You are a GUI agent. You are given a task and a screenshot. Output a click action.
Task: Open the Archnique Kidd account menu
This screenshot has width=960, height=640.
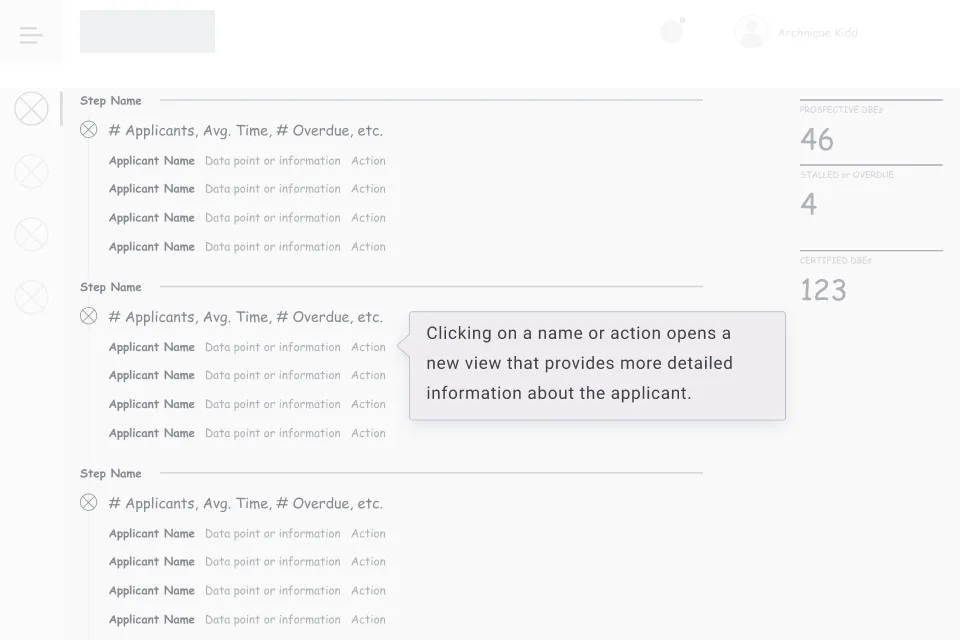[817, 31]
